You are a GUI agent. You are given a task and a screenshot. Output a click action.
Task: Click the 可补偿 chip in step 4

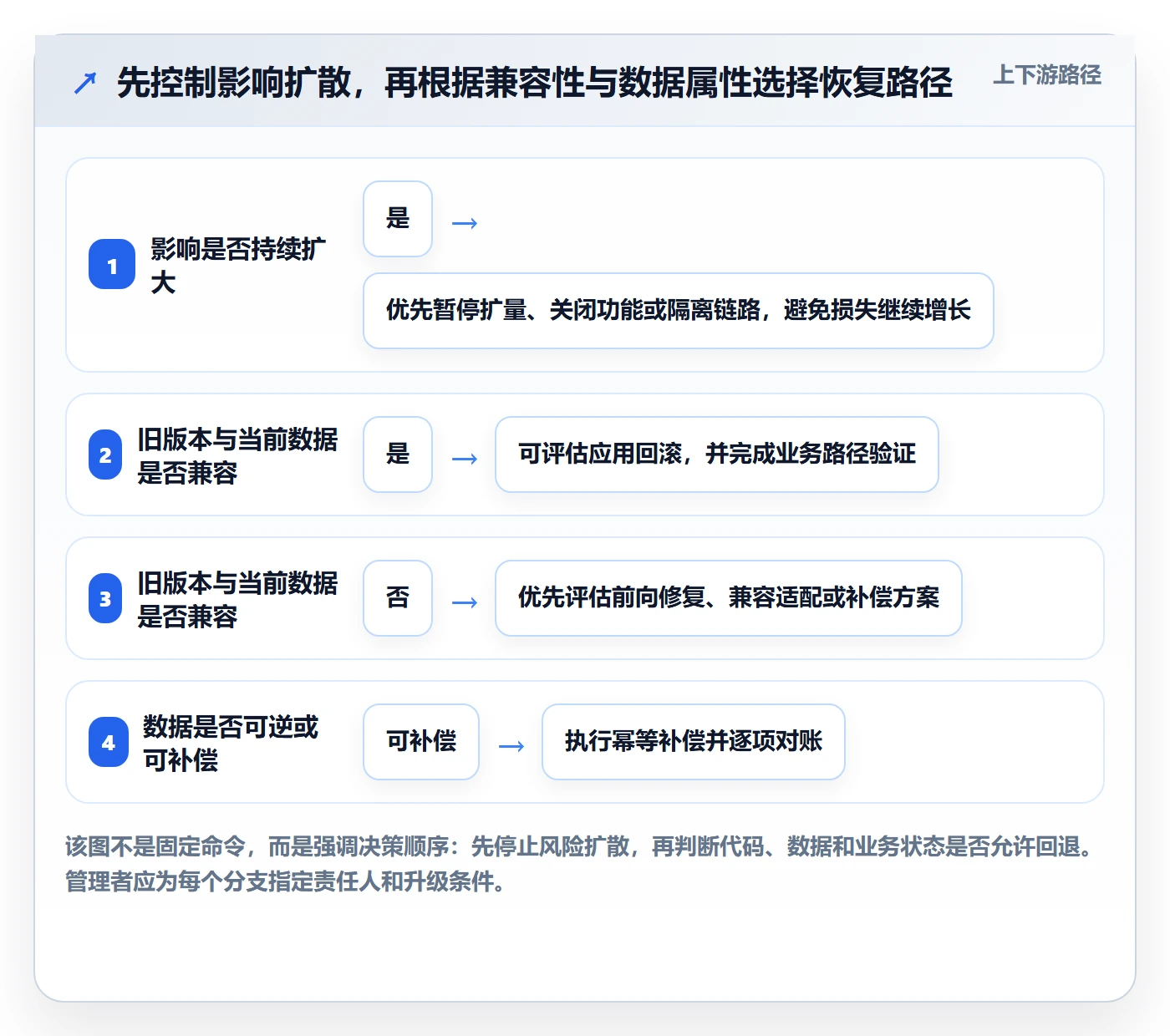click(x=421, y=742)
